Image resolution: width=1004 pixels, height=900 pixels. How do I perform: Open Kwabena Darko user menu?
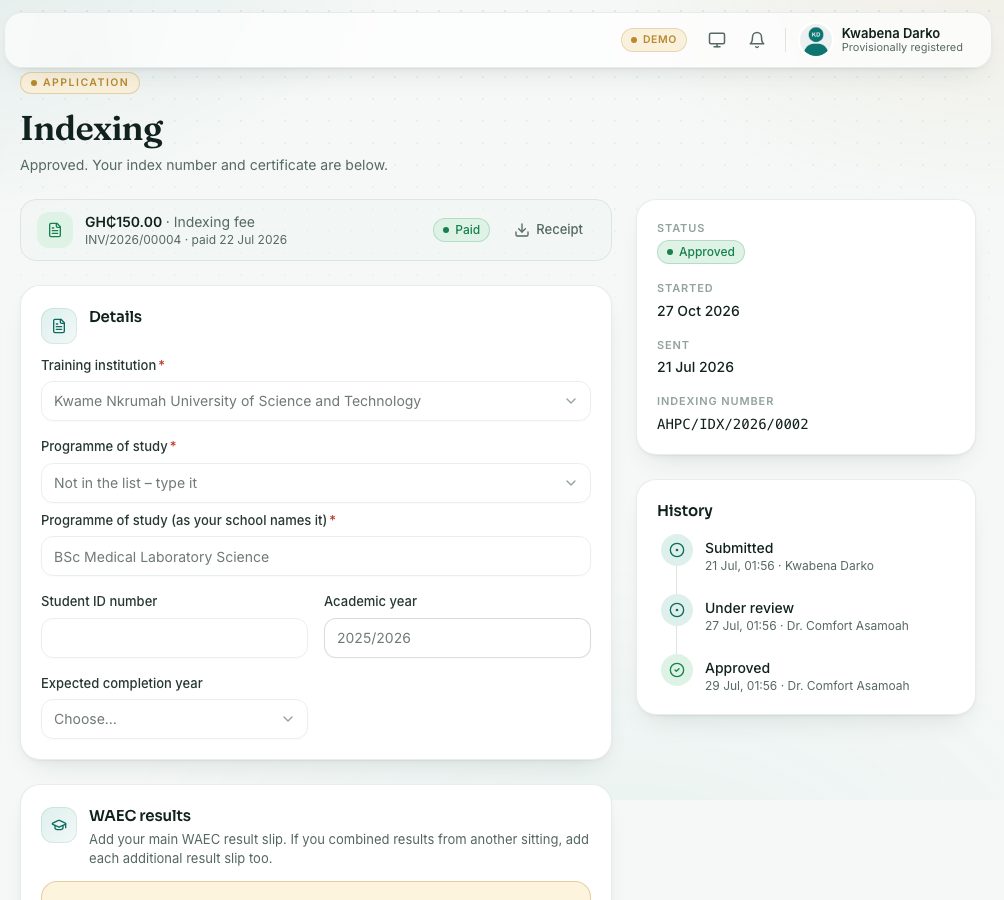point(882,40)
